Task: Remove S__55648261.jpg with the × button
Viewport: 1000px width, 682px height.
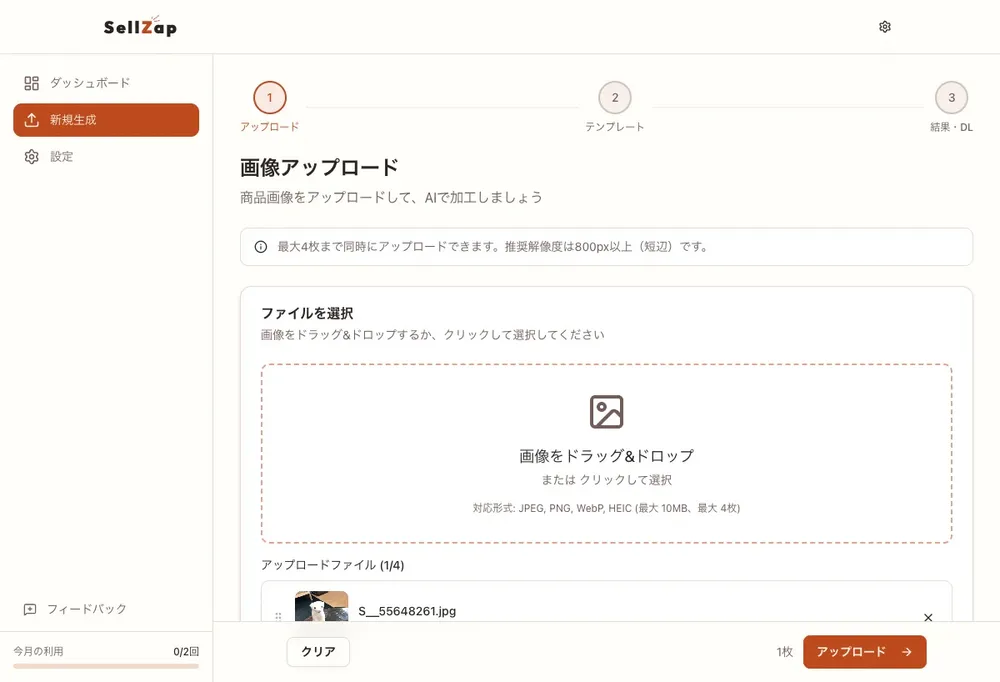Action: (927, 617)
